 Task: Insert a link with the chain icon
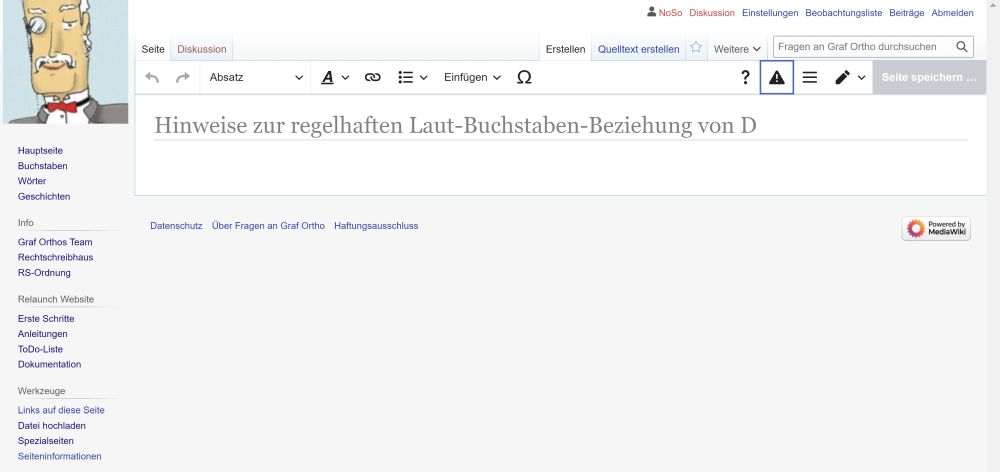[x=372, y=77]
